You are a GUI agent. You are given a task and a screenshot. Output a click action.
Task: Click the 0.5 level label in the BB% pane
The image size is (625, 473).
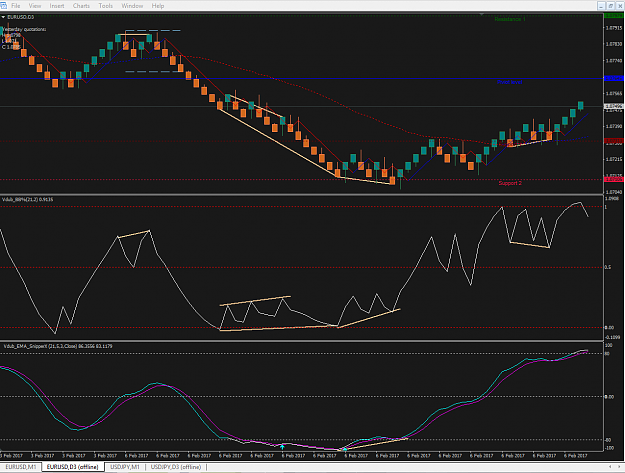pyautogui.click(x=608, y=267)
